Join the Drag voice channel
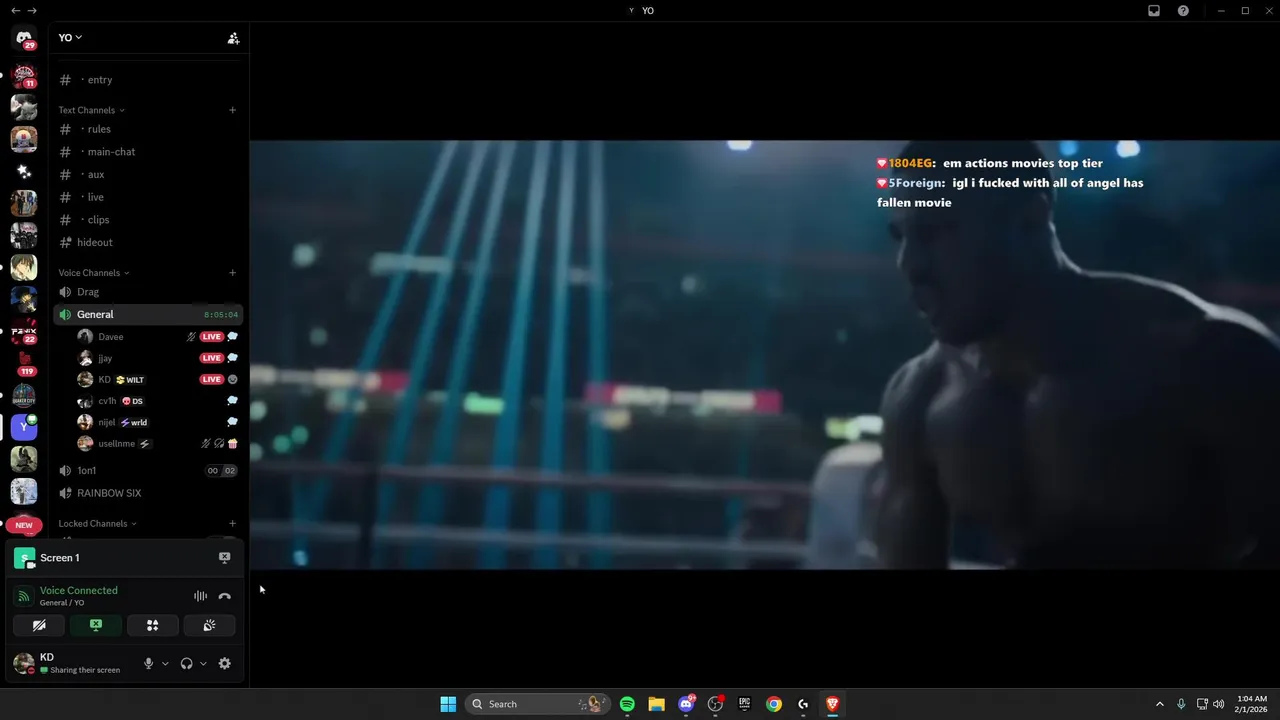 [148, 292]
